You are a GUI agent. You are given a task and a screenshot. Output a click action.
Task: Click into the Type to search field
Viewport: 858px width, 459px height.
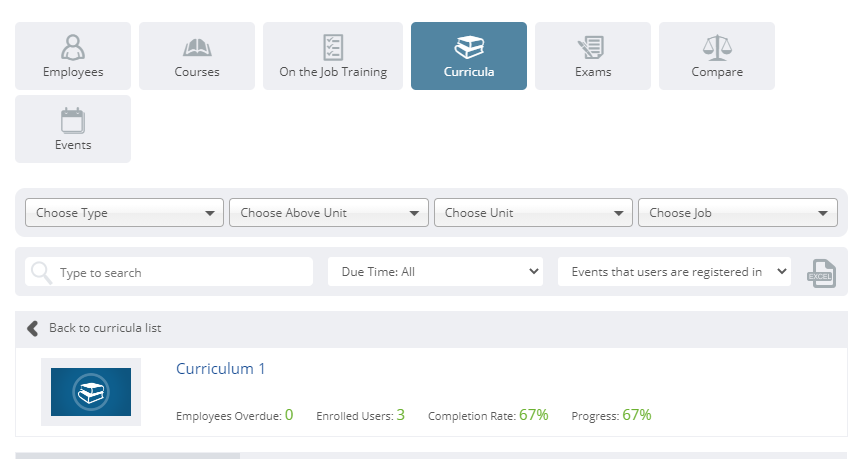169,272
